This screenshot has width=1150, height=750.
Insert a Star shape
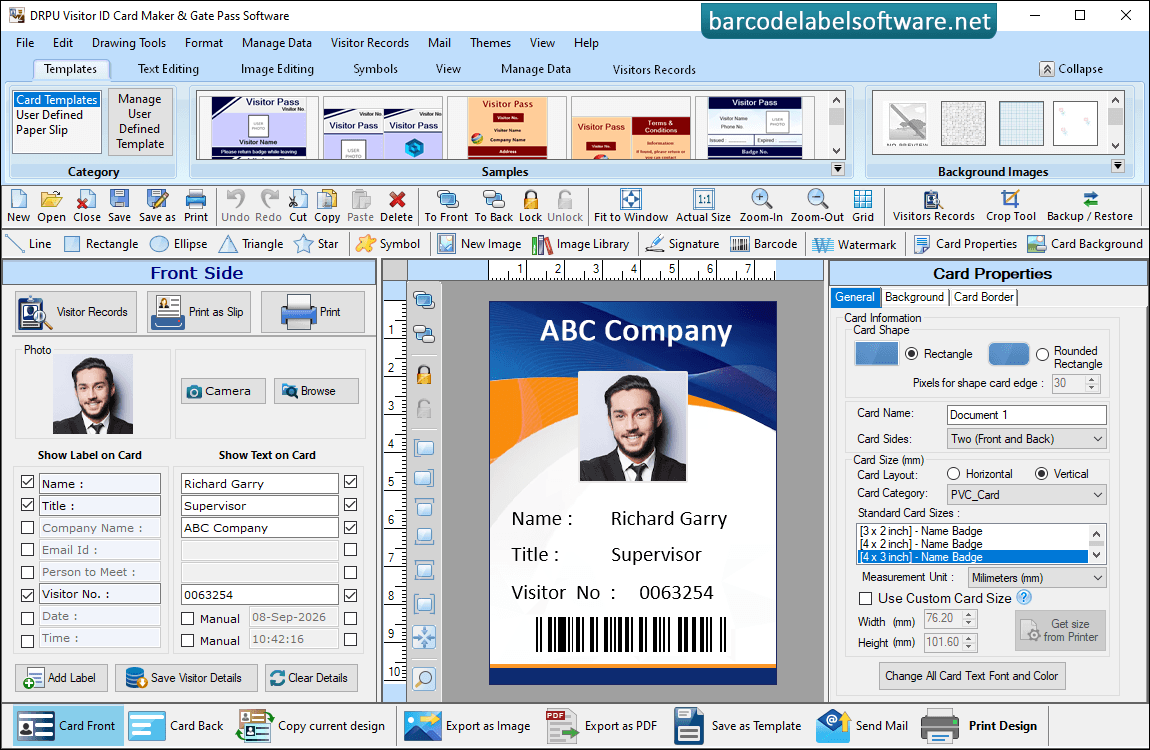[x=315, y=244]
